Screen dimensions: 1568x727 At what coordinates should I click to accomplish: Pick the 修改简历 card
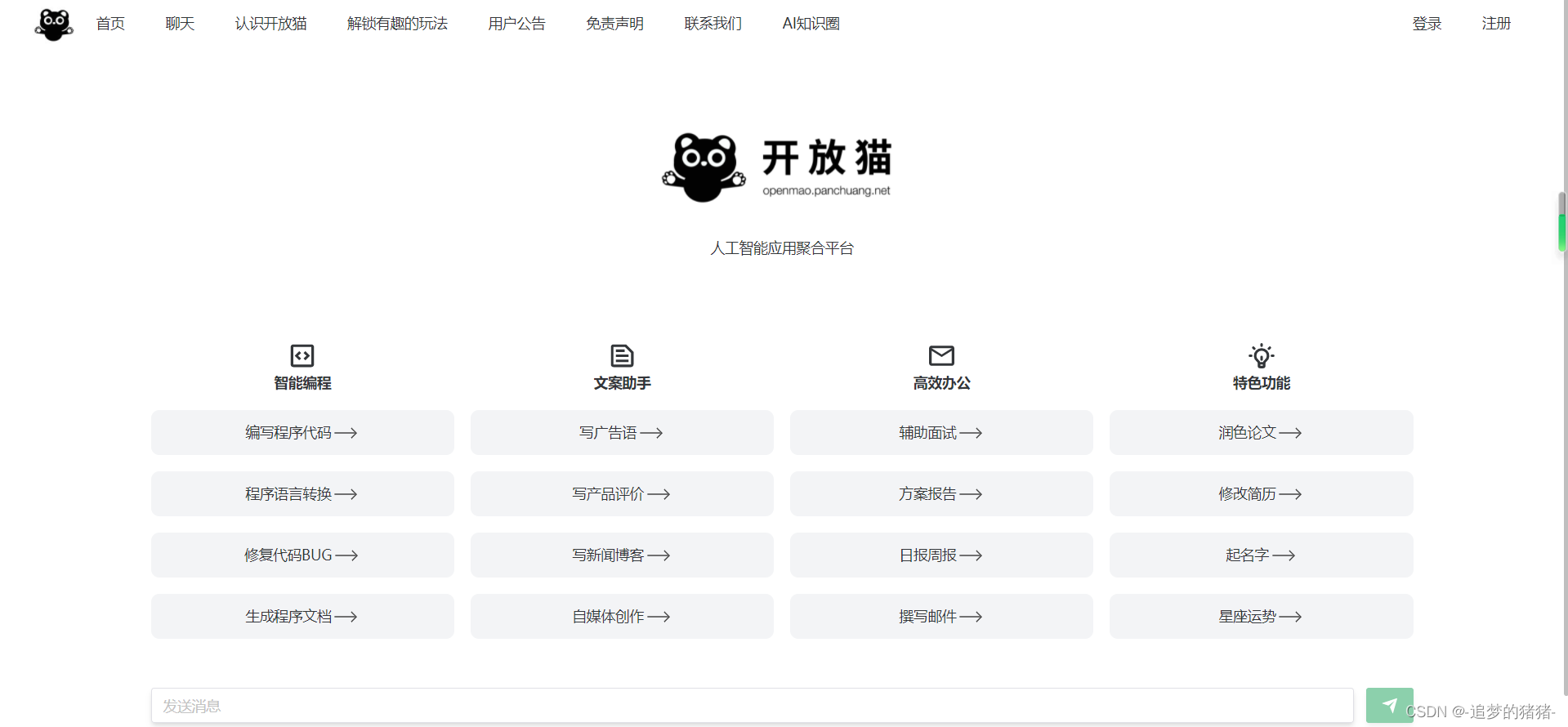pos(1262,493)
